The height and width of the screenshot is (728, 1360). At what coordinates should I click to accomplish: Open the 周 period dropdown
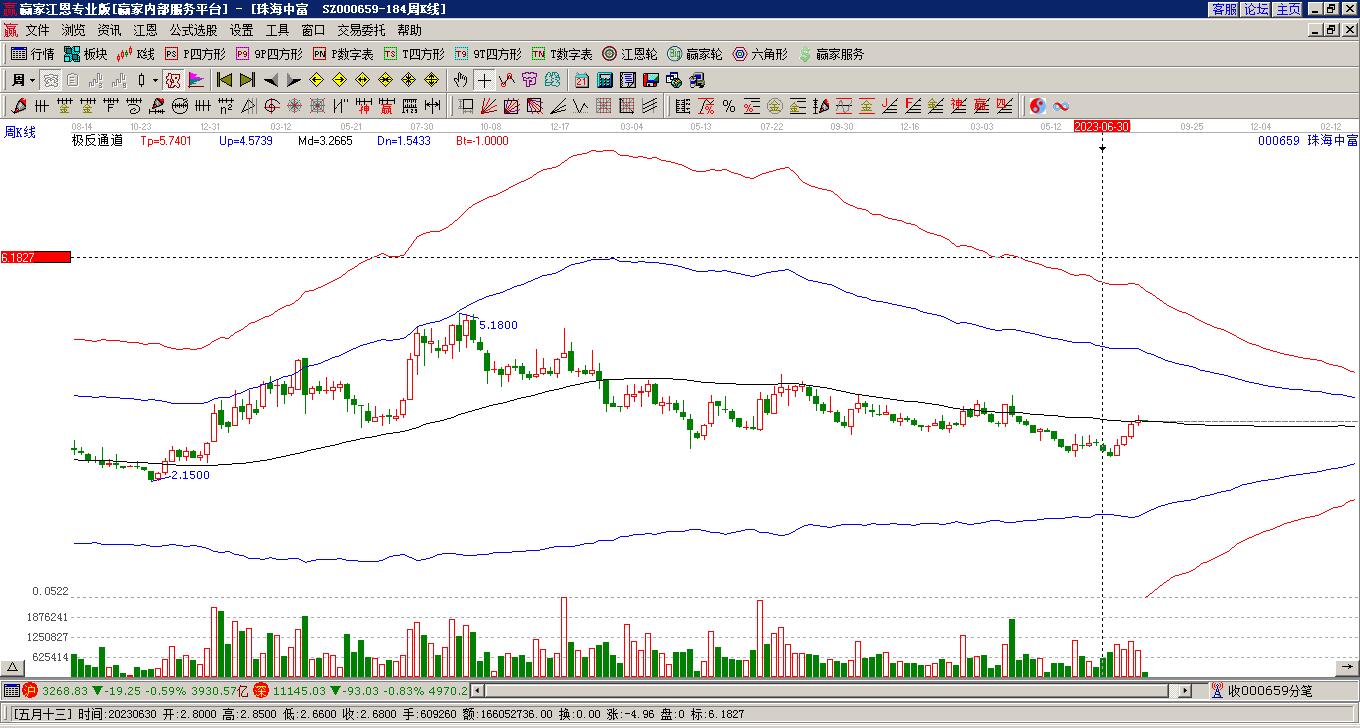pyautogui.click(x=23, y=80)
